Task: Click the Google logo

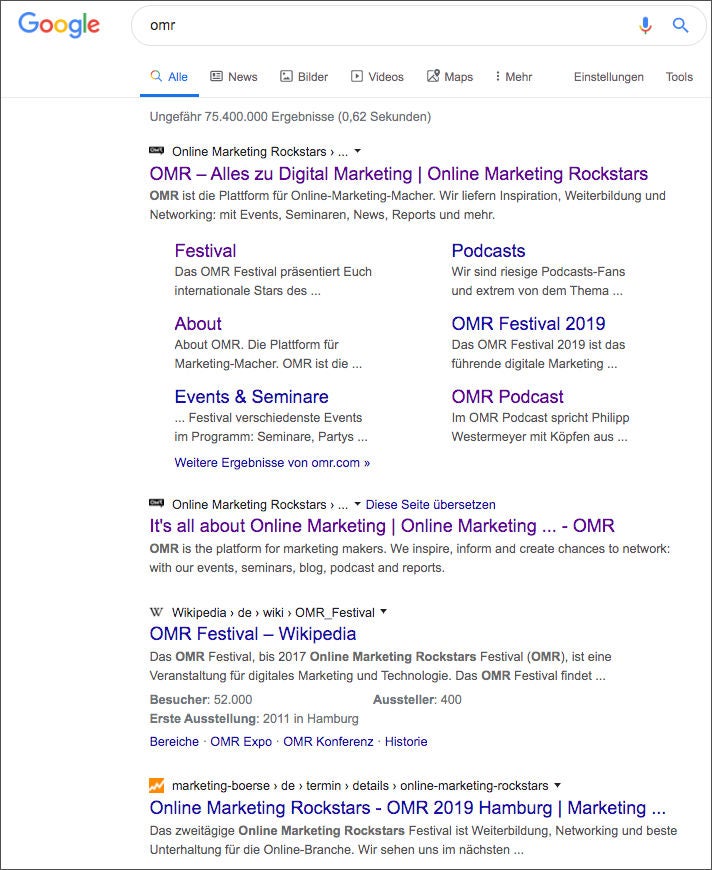Action: (59, 25)
